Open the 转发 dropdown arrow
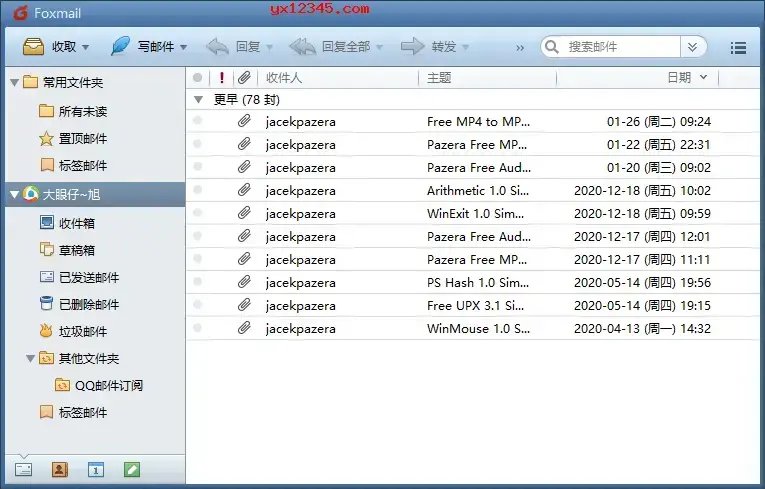Screen dimensions: 765x489 [465, 47]
